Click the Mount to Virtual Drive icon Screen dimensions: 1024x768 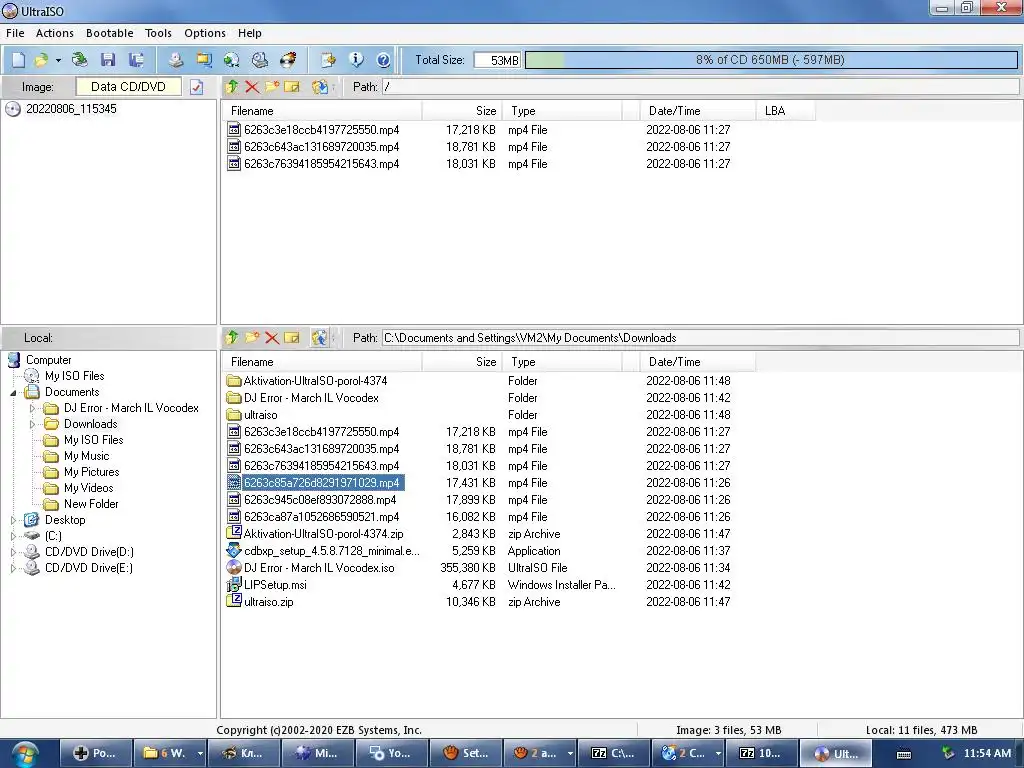click(260, 60)
